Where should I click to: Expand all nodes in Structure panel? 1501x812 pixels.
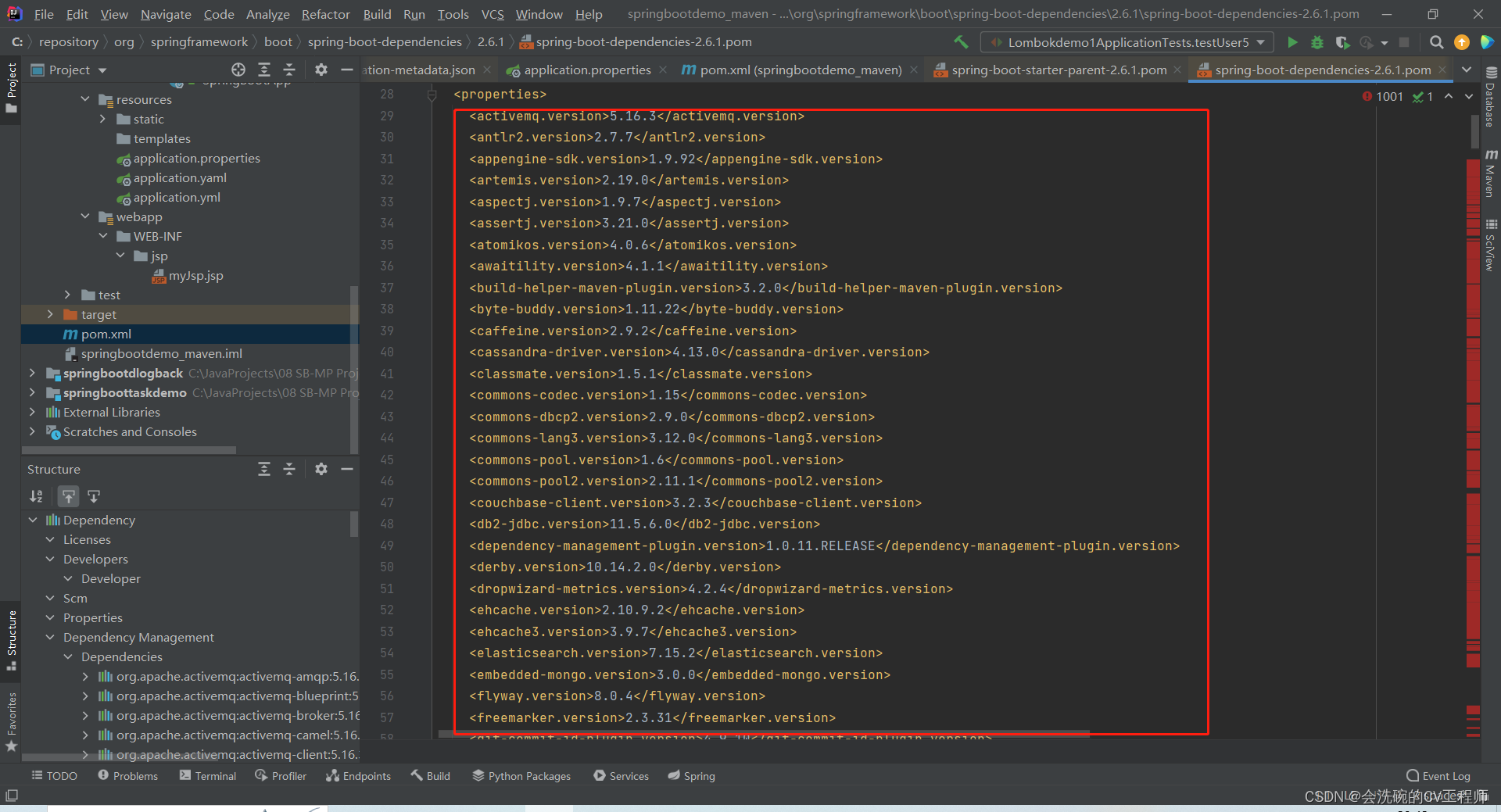click(x=264, y=469)
